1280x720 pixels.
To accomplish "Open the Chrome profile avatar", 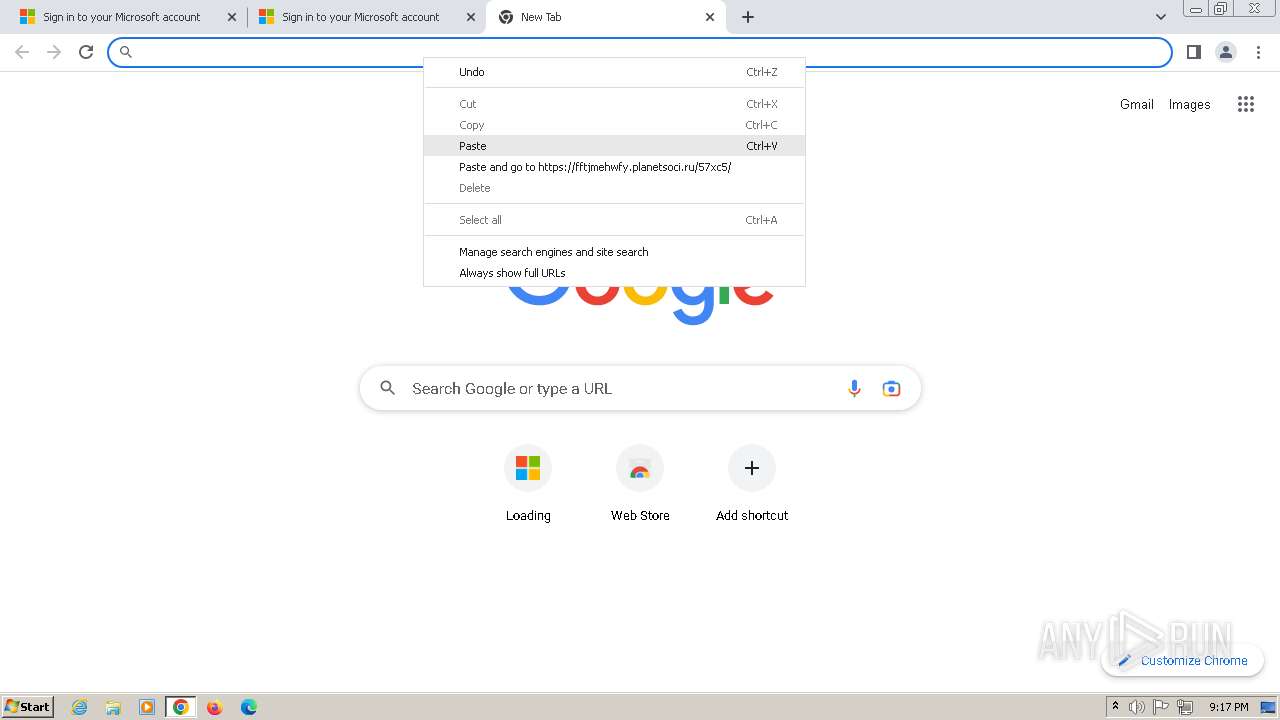I will (x=1225, y=52).
